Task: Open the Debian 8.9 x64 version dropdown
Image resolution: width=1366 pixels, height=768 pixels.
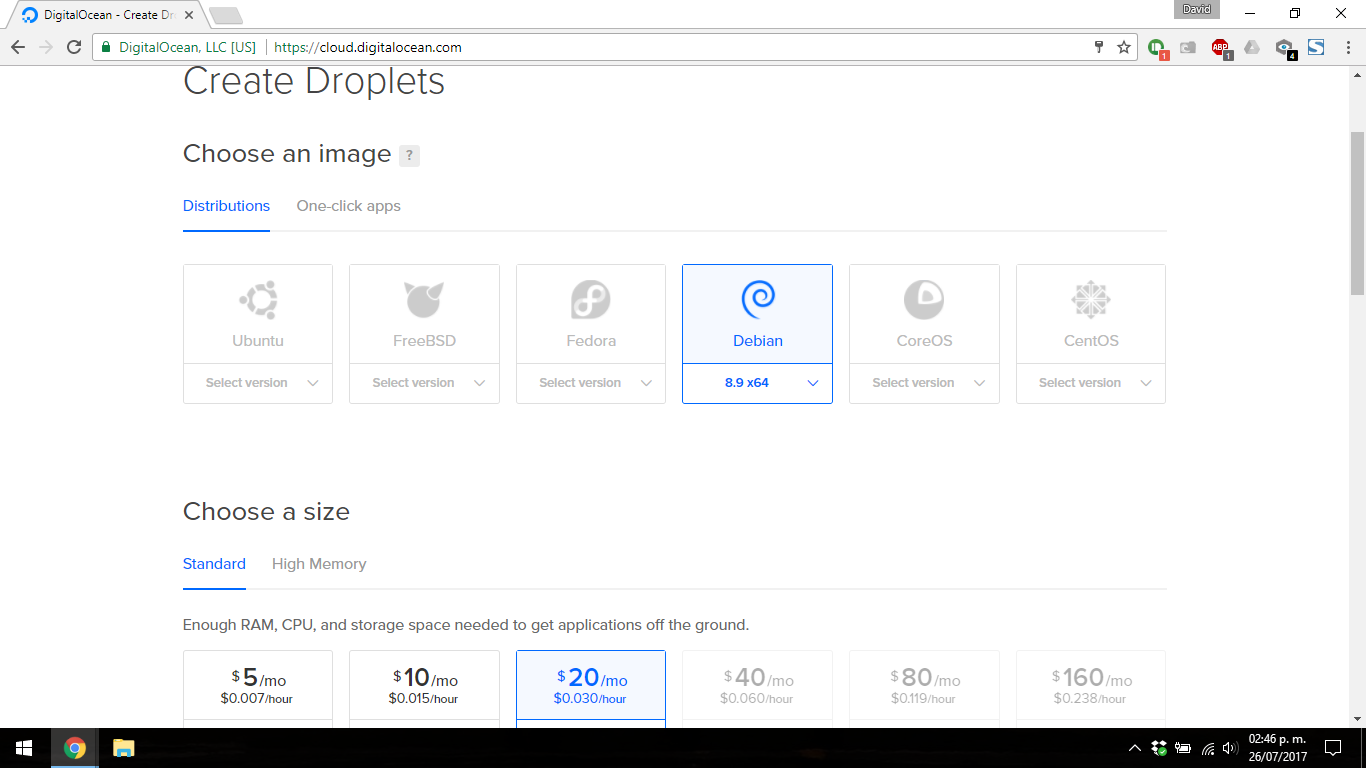Action: pos(757,383)
